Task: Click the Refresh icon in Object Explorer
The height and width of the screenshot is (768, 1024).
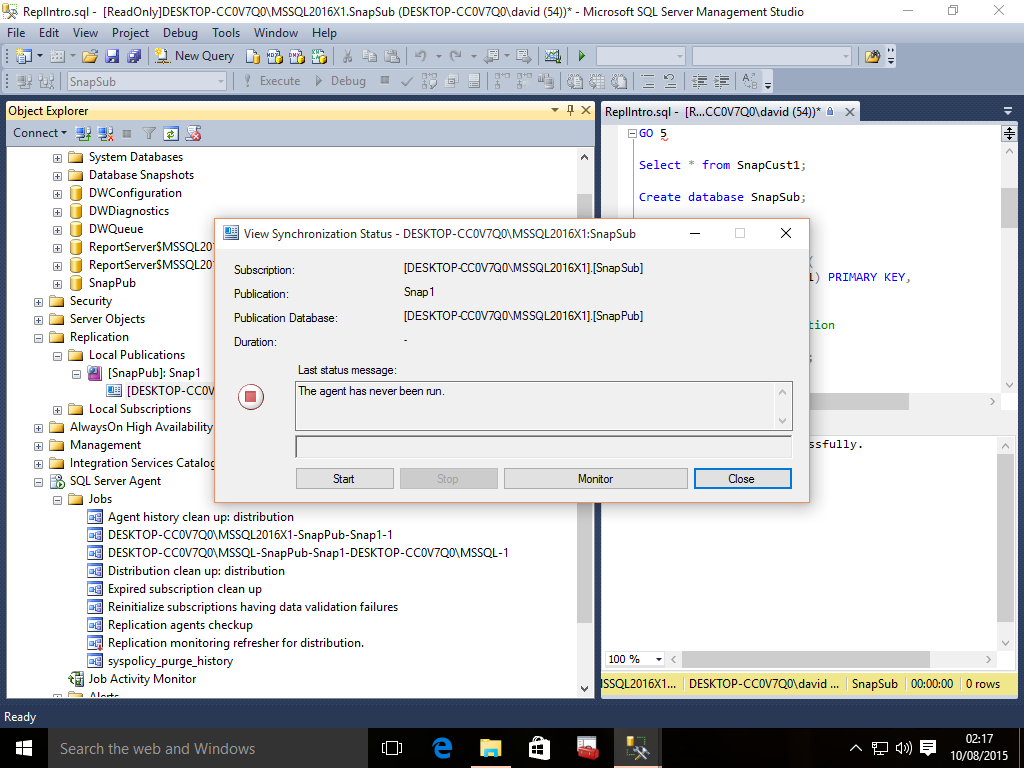Action: click(171, 133)
